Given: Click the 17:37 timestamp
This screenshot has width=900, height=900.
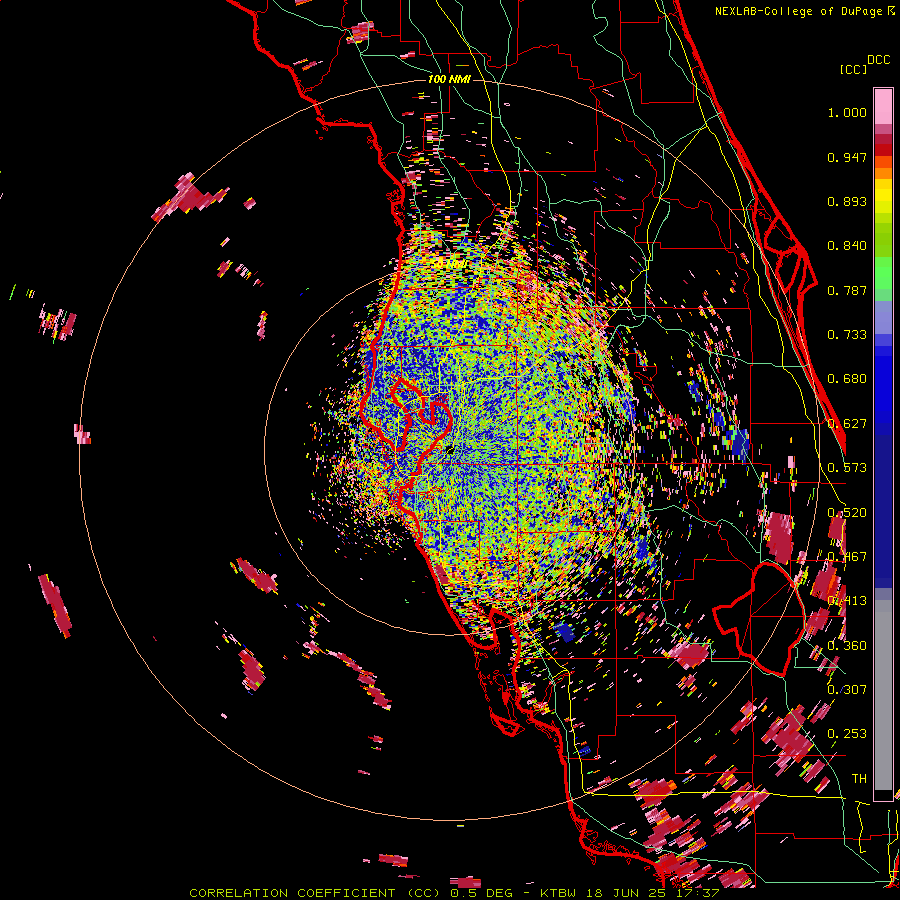Looking at the screenshot, I should coord(698,893).
